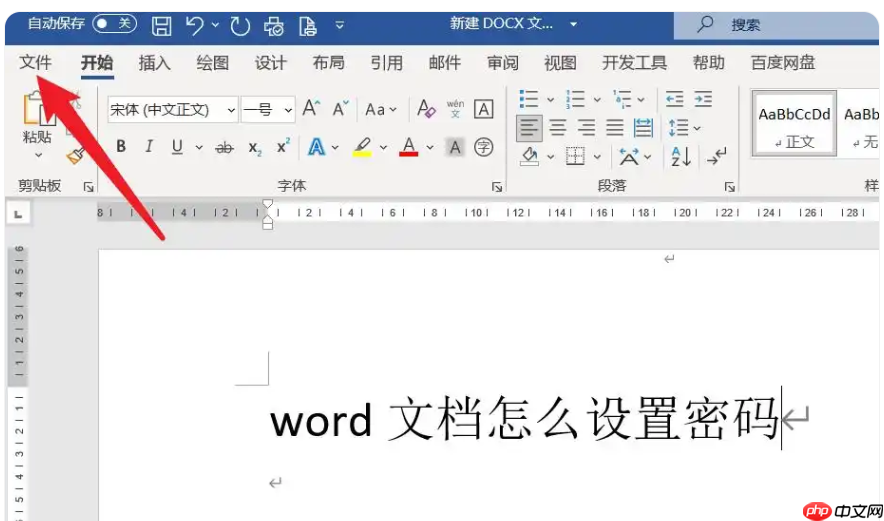The height and width of the screenshot is (521, 884).
Task: Click the Center alignment icon
Action: pos(558,129)
